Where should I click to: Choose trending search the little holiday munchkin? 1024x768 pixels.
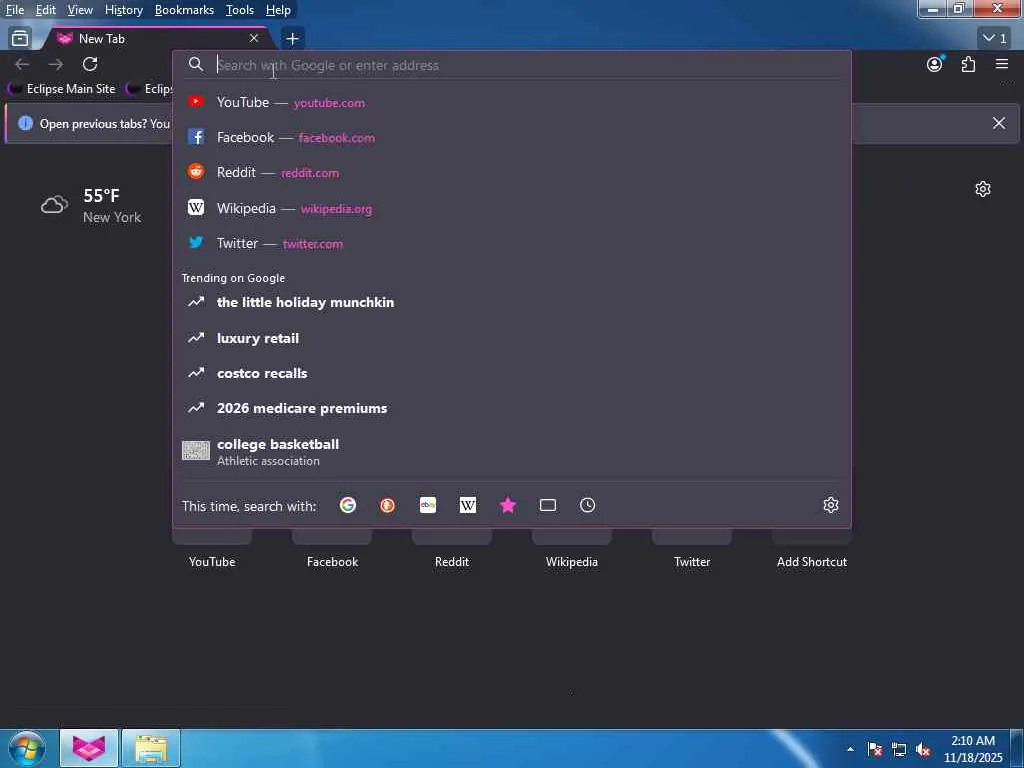click(x=511, y=302)
